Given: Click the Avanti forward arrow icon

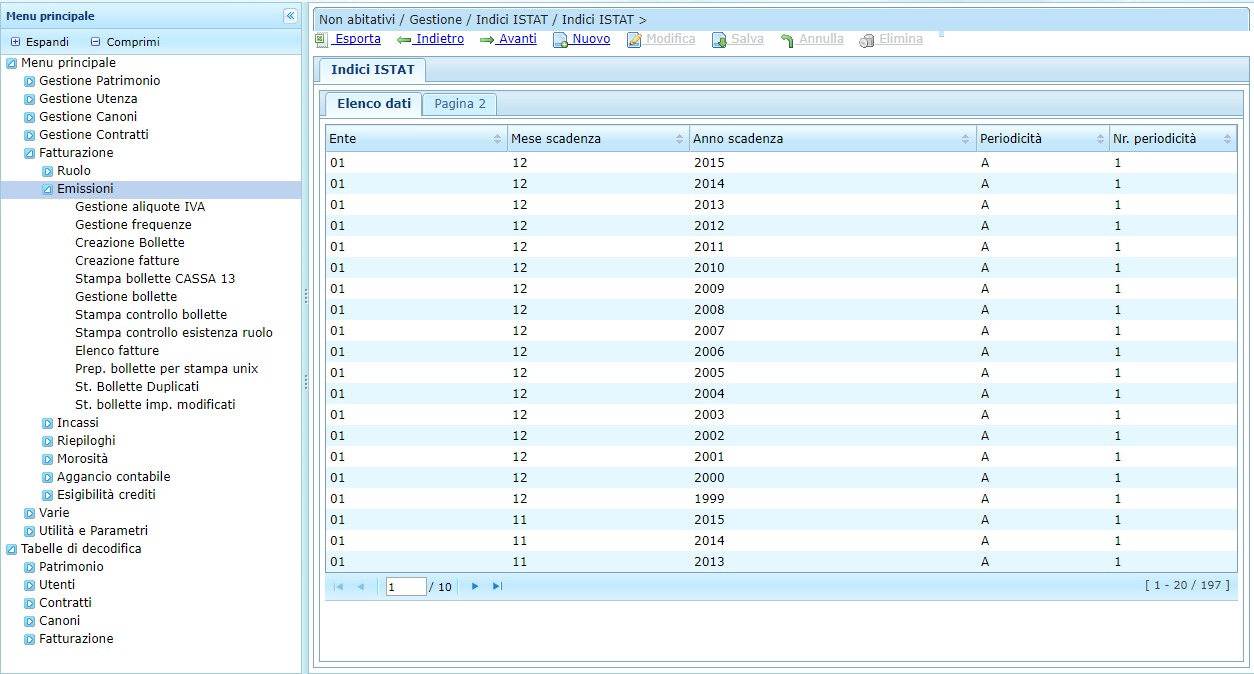Looking at the screenshot, I should coord(487,40).
